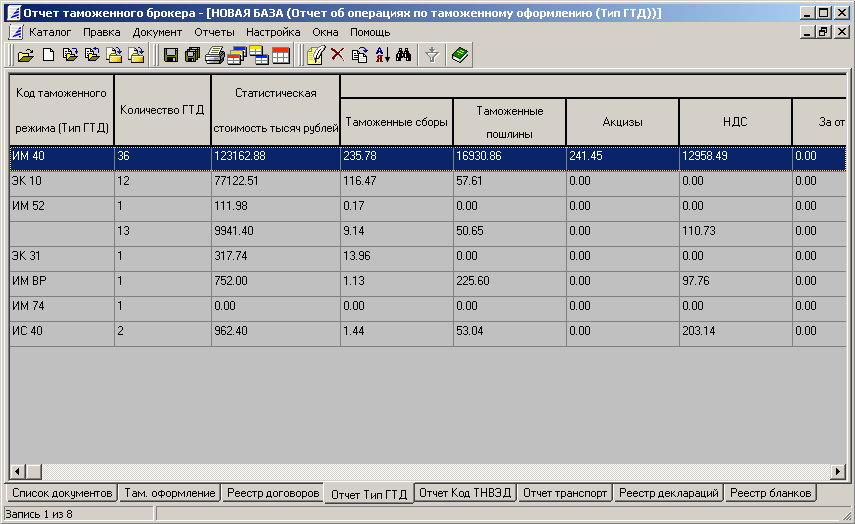This screenshot has width=855, height=524.
Task: Click the binoculars search icon
Action: pyautogui.click(x=404, y=56)
